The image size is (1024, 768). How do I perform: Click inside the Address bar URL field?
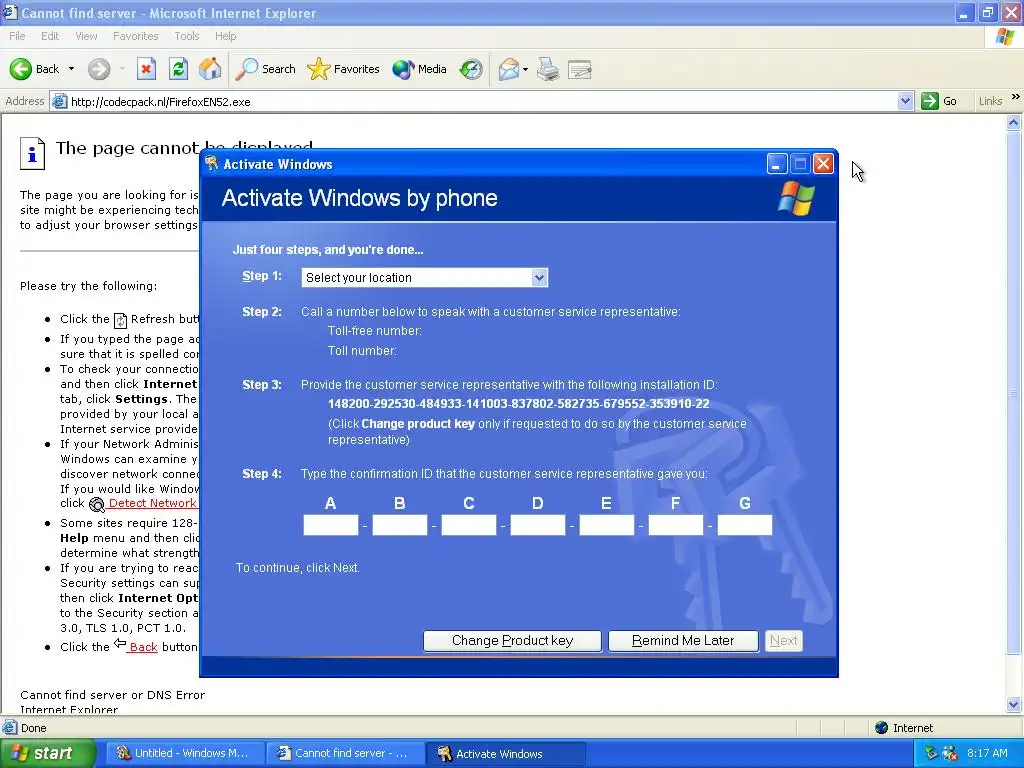(480, 101)
